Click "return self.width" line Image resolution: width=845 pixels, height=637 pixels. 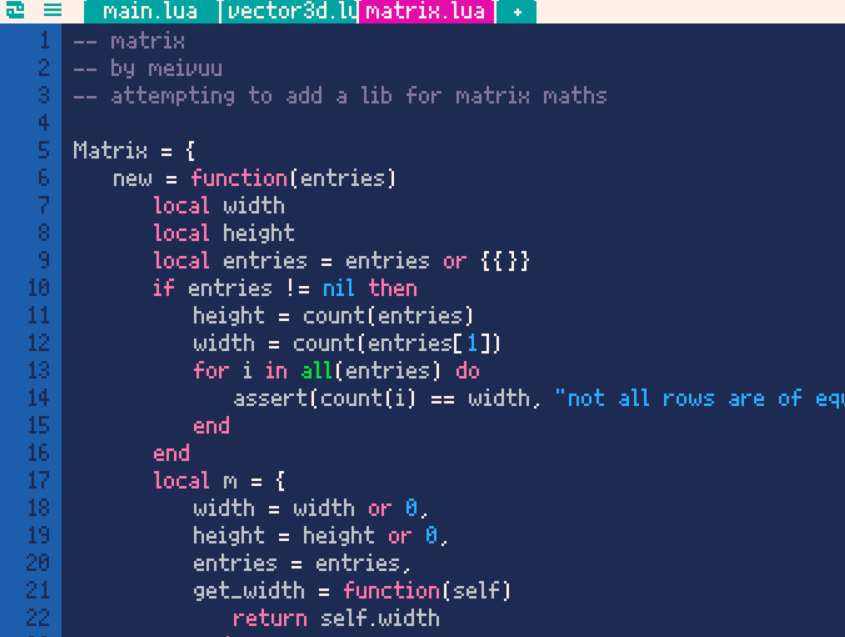(x=336, y=618)
